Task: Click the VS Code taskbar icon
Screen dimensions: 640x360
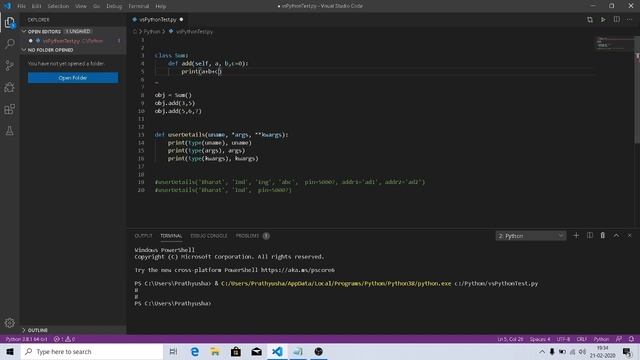Action: coord(277,351)
